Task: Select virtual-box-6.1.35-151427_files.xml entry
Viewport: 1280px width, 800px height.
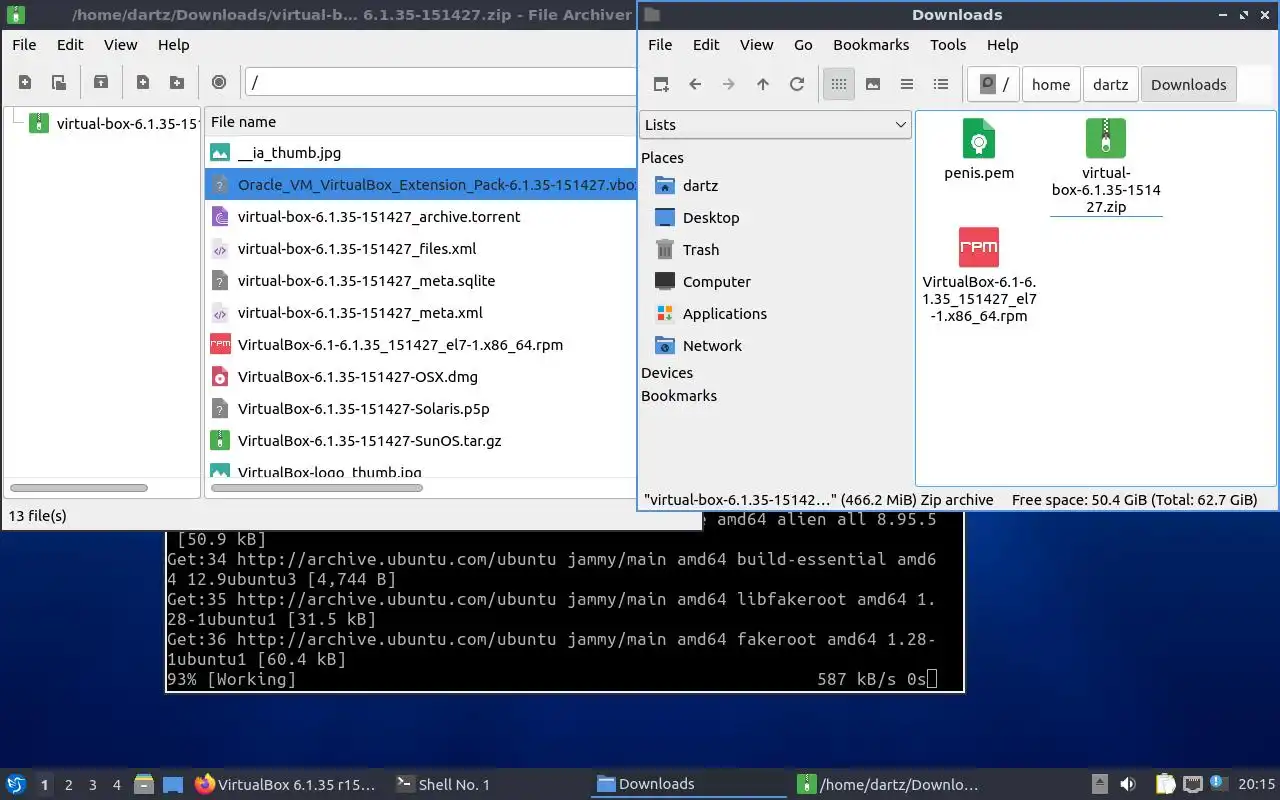Action: coord(421,249)
